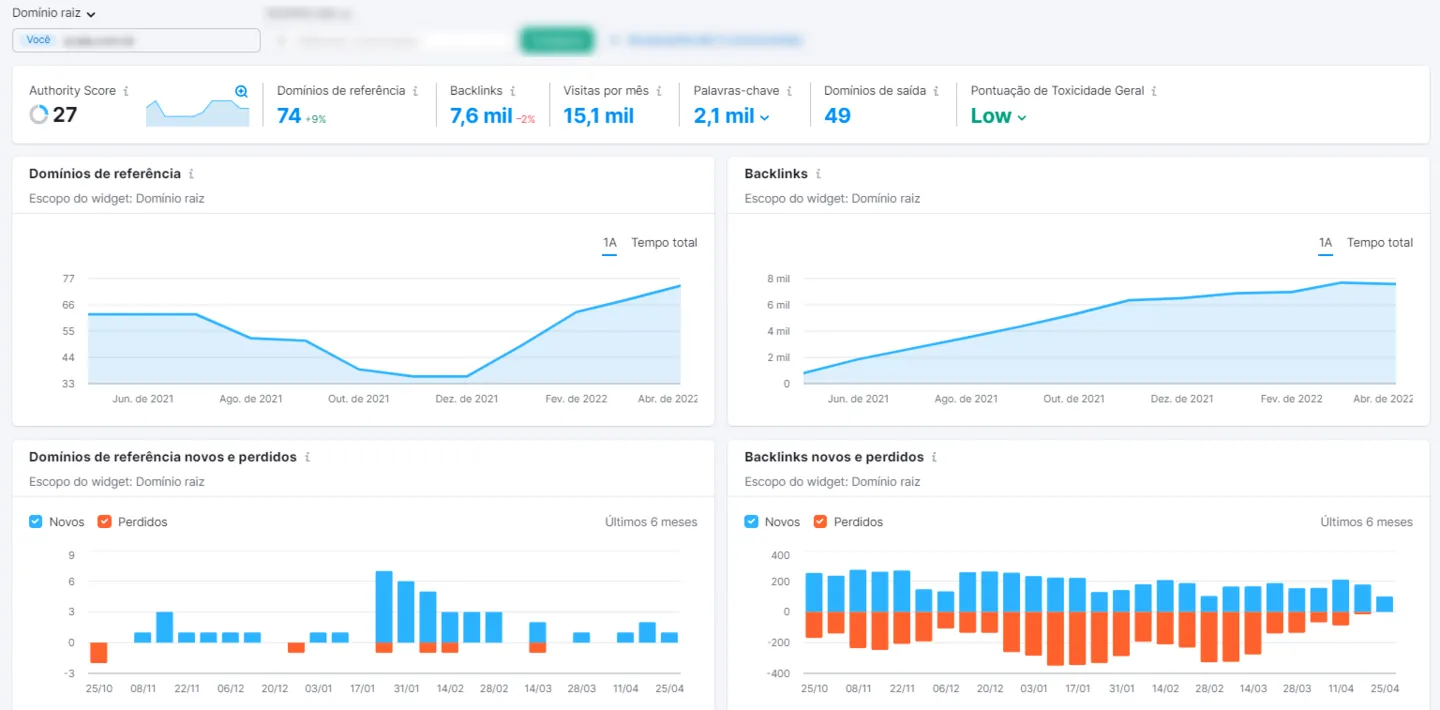
Task: Click info icon beside Pontuação de Toxicidade Geral
Action: tap(1154, 91)
